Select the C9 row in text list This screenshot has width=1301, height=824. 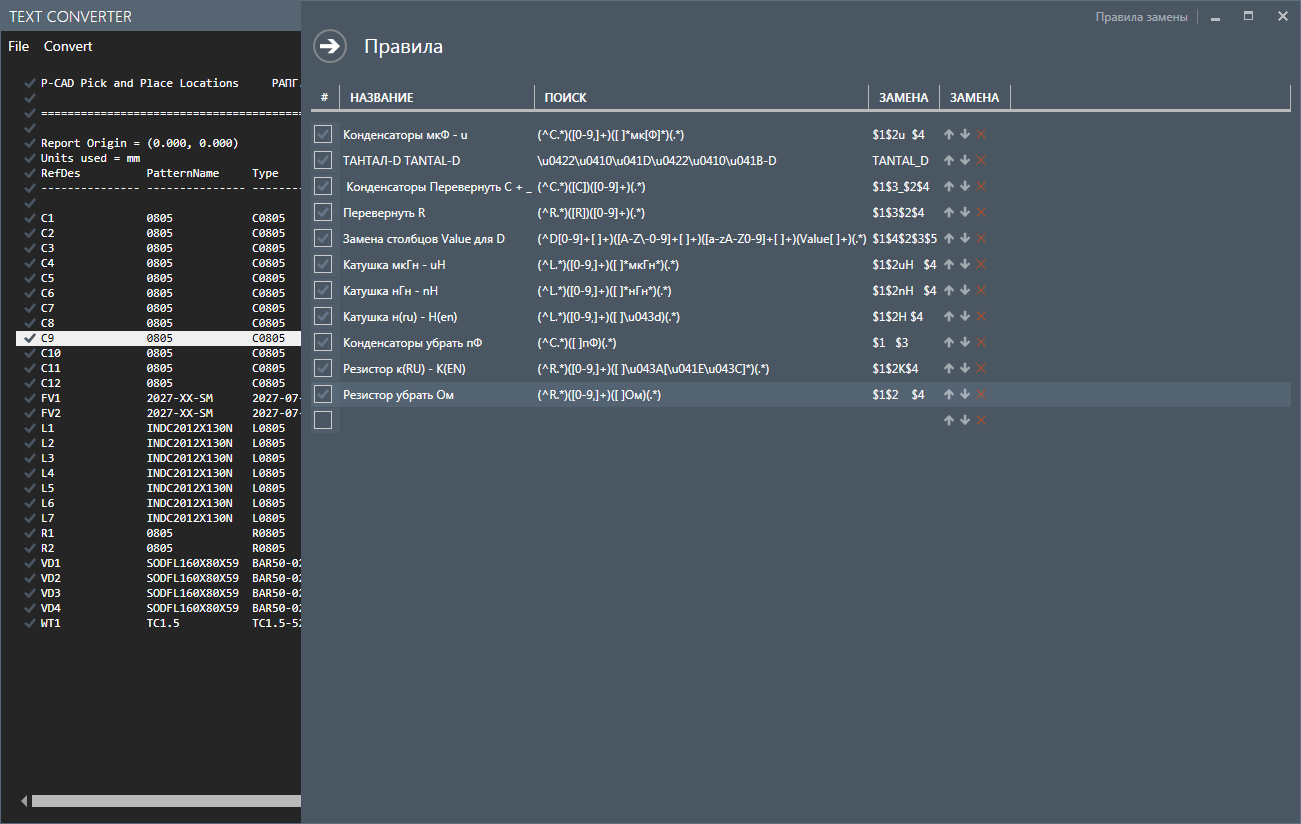158,338
